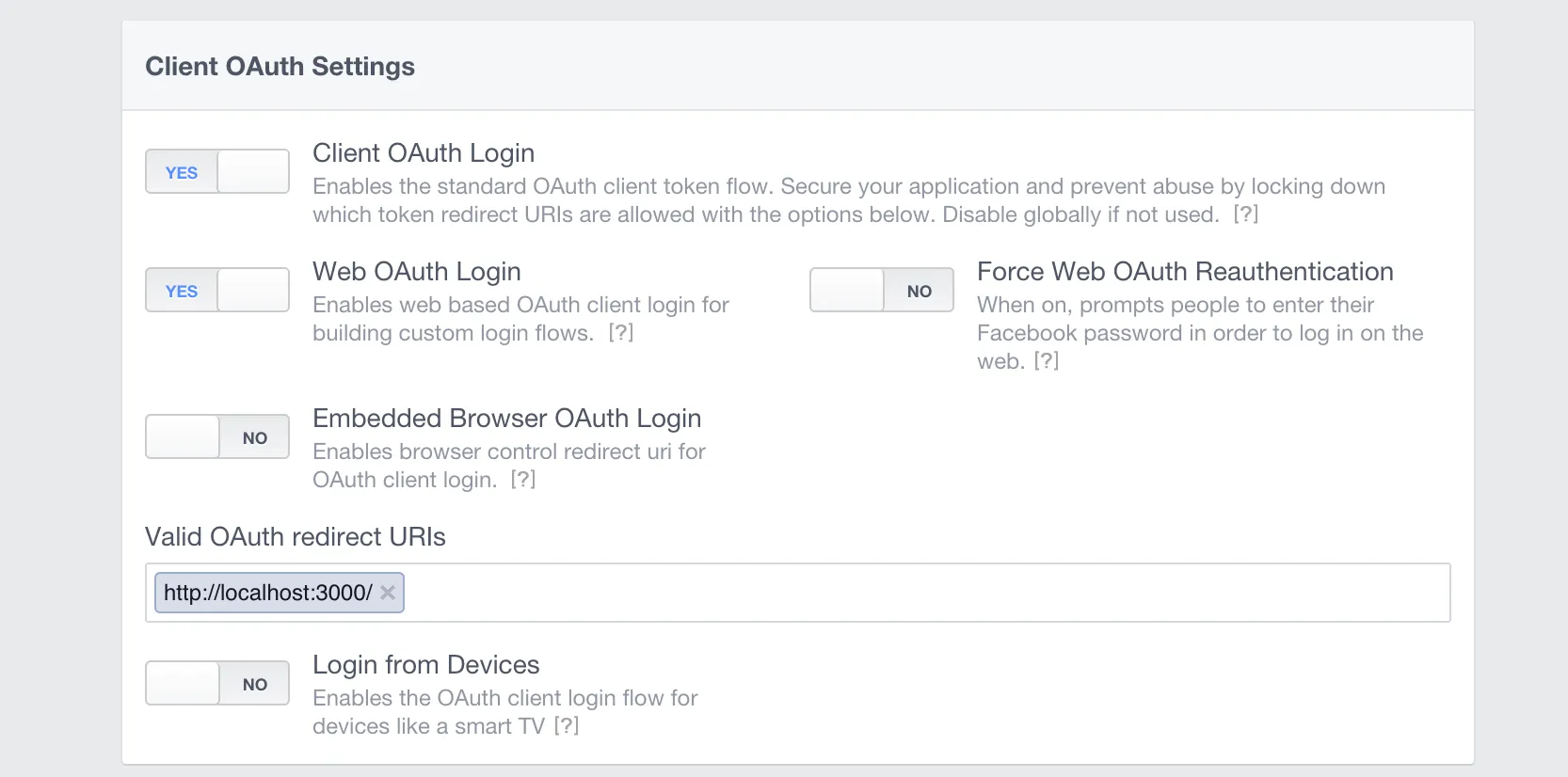The width and height of the screenshot is (1568, 777).
Task: Click the Embedded Browser OAuth Login title
Action: tap(506, 419)
